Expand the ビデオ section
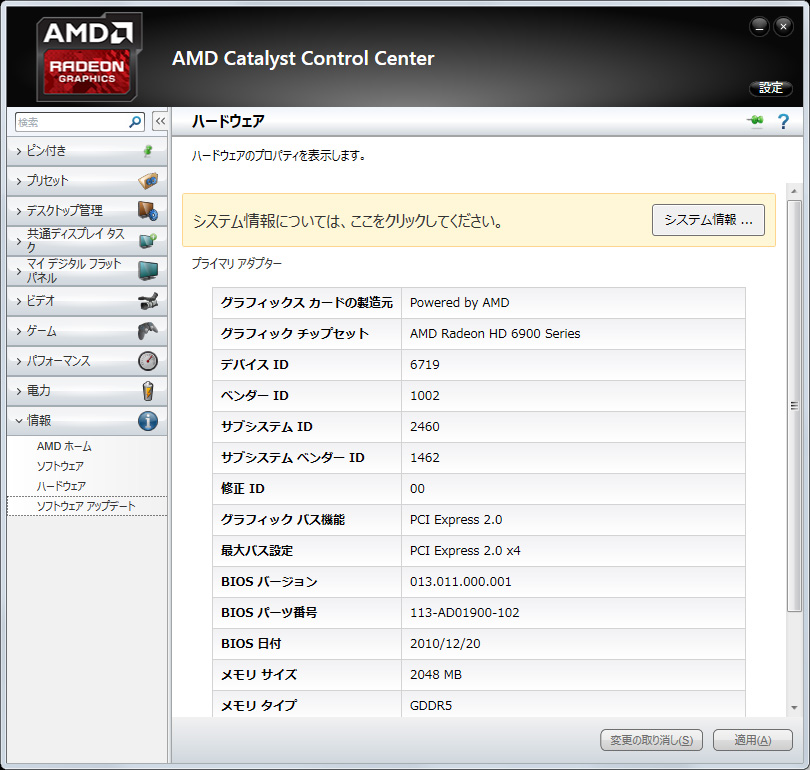810x770 pixels. tap(87, 301)
